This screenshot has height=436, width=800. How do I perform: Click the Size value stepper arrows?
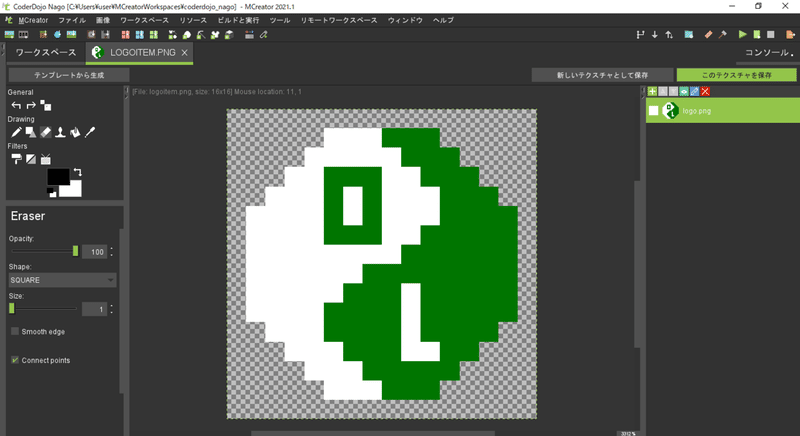(112, 309)
